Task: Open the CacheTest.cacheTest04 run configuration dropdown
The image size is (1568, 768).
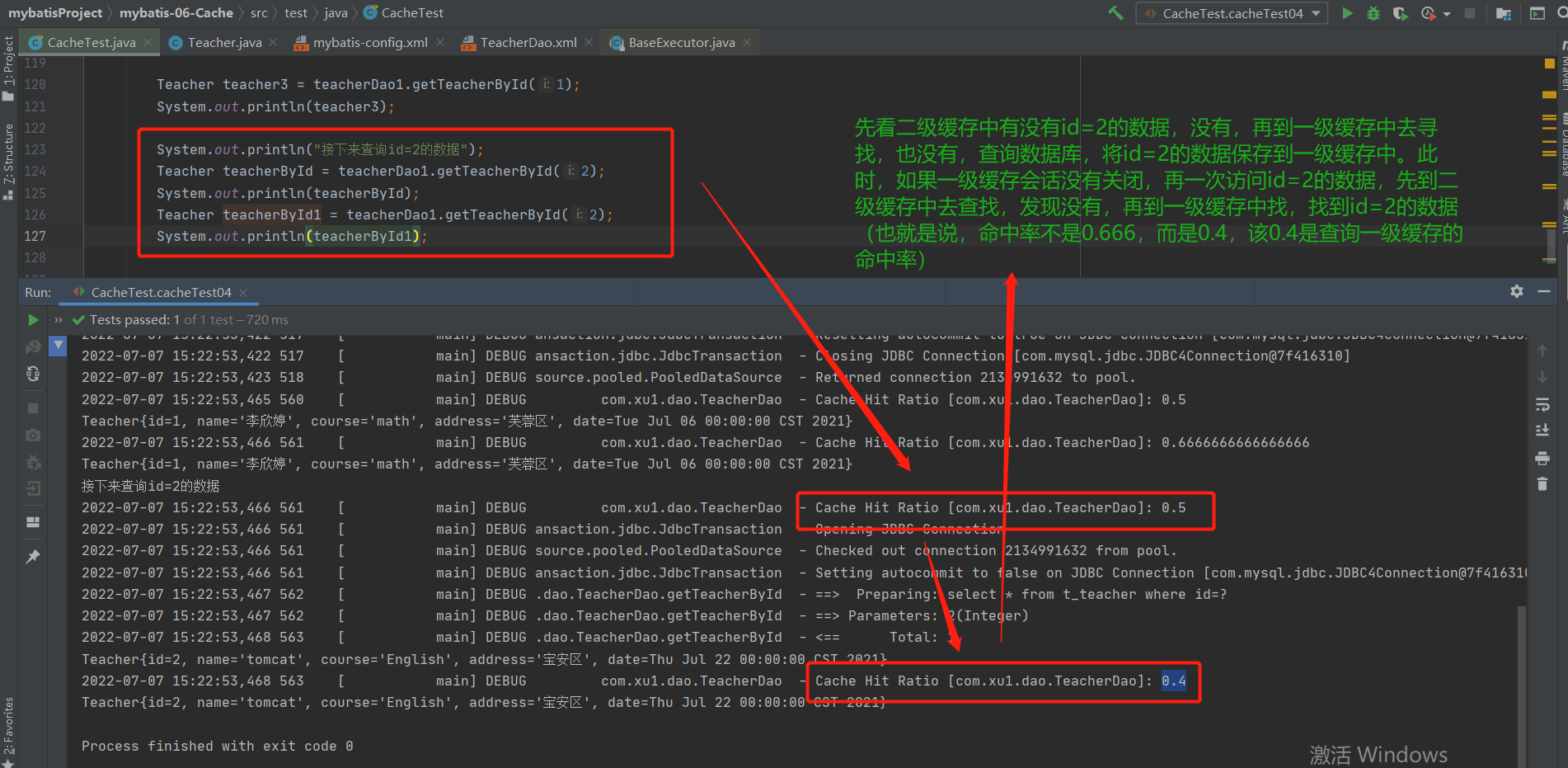Action: 1232,13
